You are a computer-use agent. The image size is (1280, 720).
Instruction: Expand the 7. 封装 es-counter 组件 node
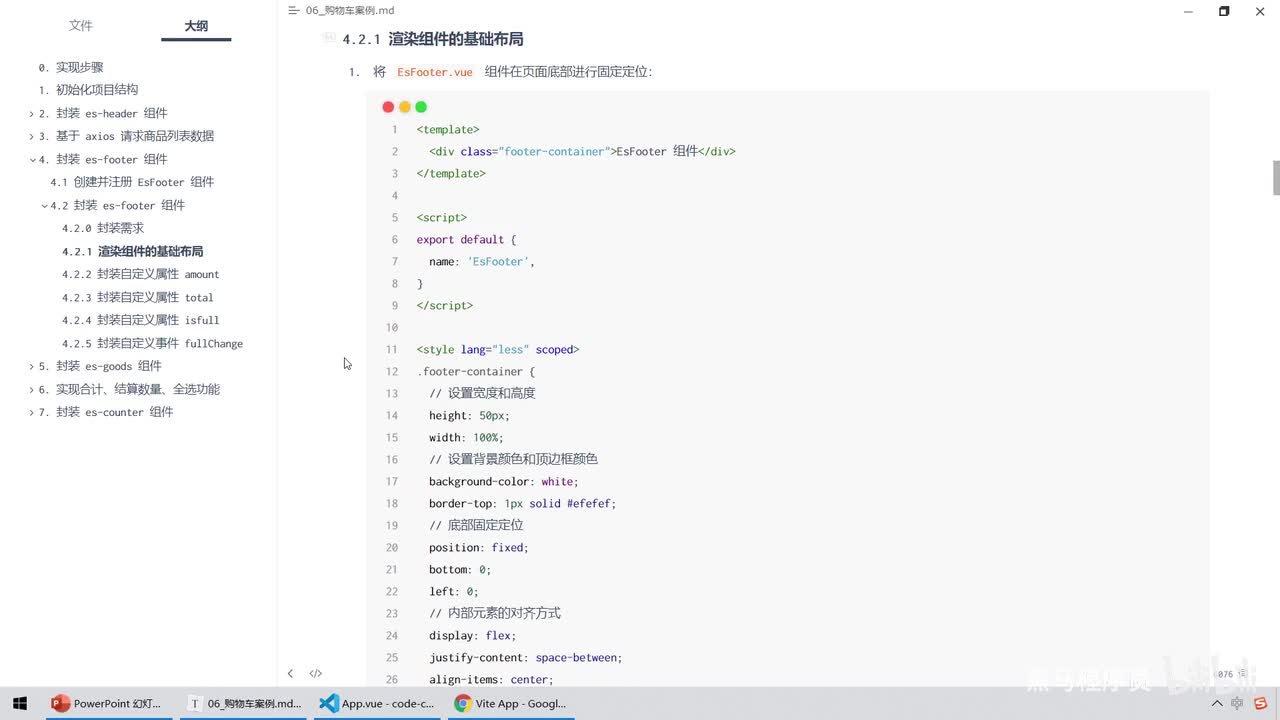[31, 413]
